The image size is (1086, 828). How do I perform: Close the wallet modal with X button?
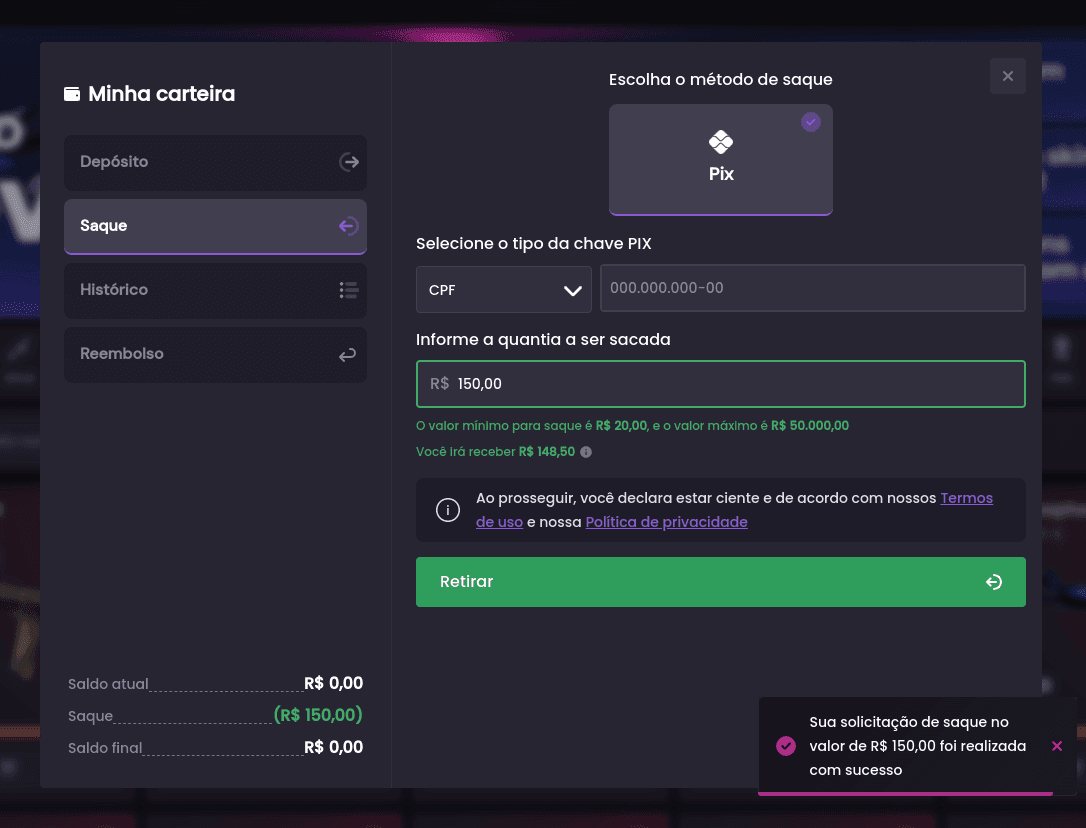click(1008, 76)
